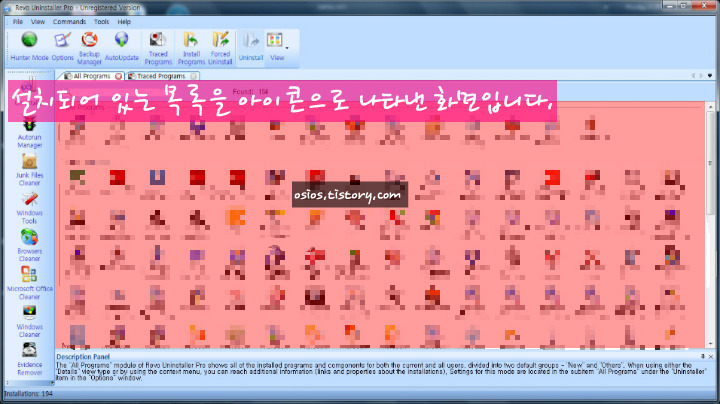Click program list scrollbar down arrow

[710, 343]
